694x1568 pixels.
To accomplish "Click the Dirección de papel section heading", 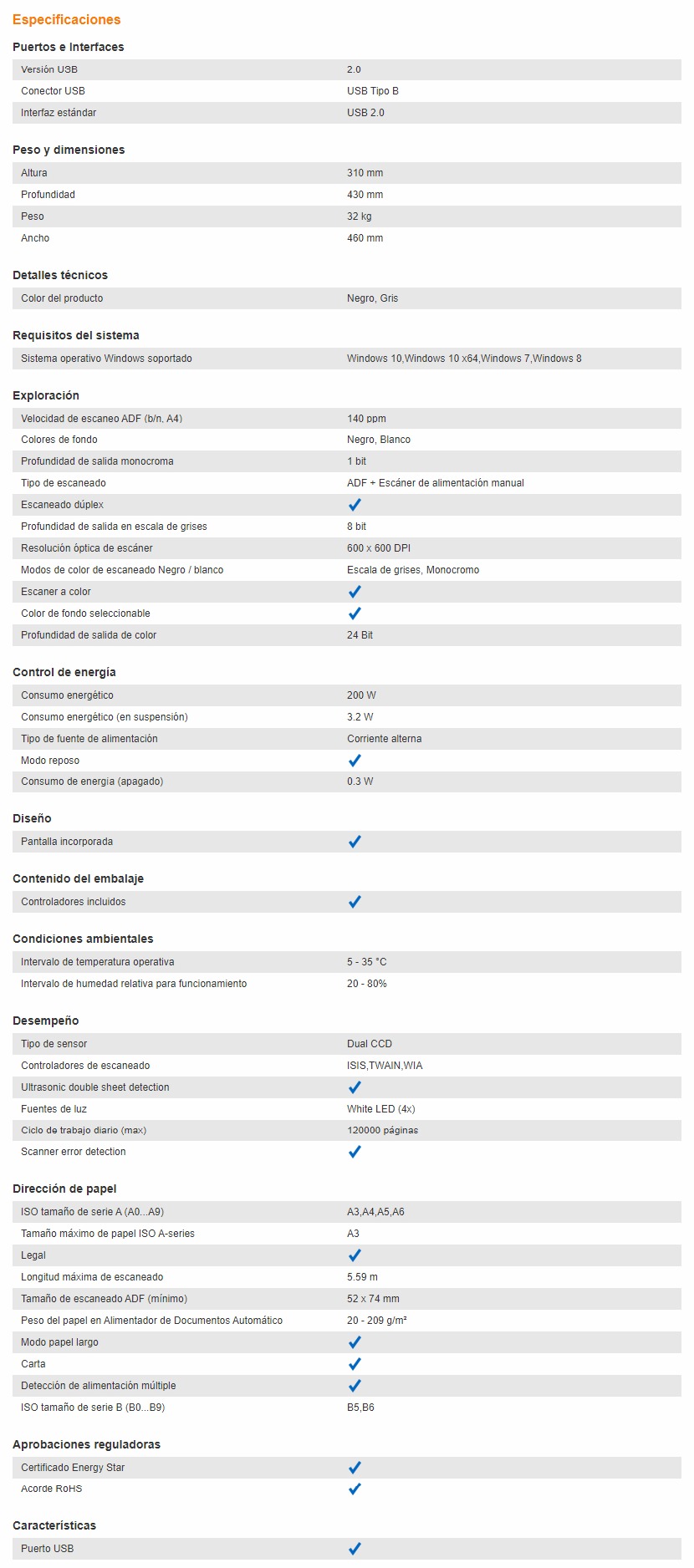I will 64,1189.
